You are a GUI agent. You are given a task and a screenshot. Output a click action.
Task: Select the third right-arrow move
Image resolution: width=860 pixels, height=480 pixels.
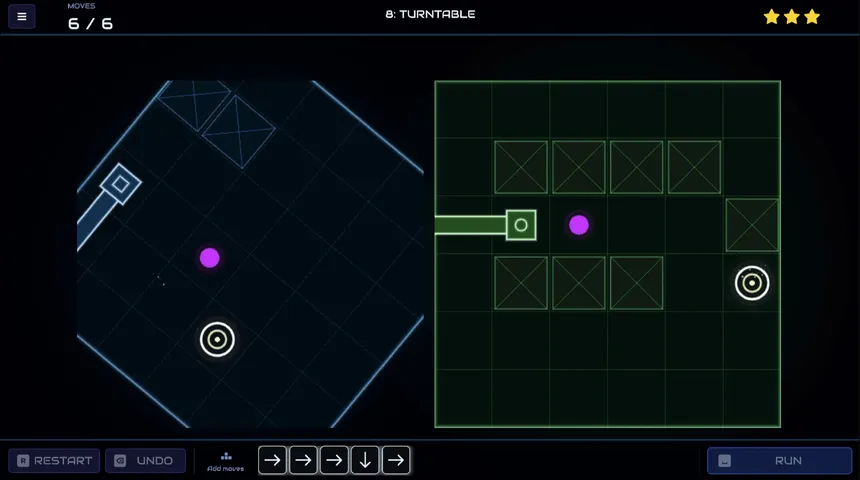334,460
